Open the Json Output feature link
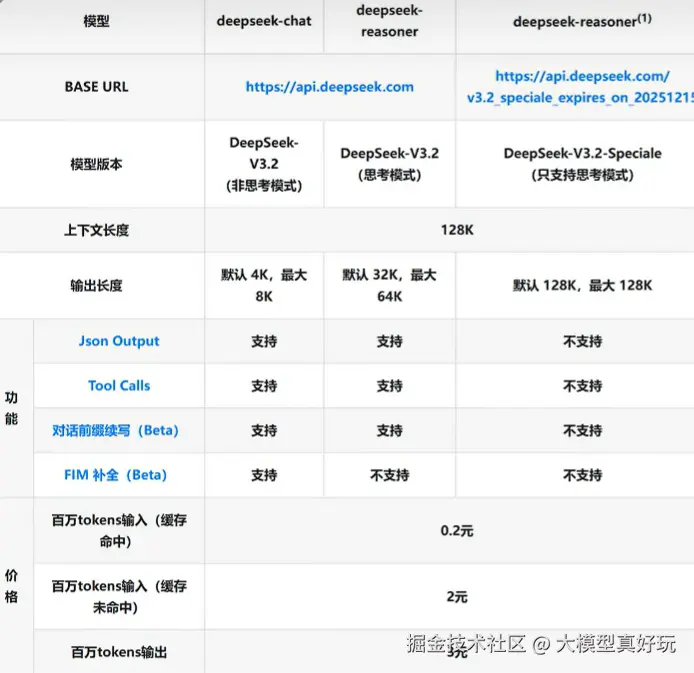 pyautogui.click(x=119, y=341)
